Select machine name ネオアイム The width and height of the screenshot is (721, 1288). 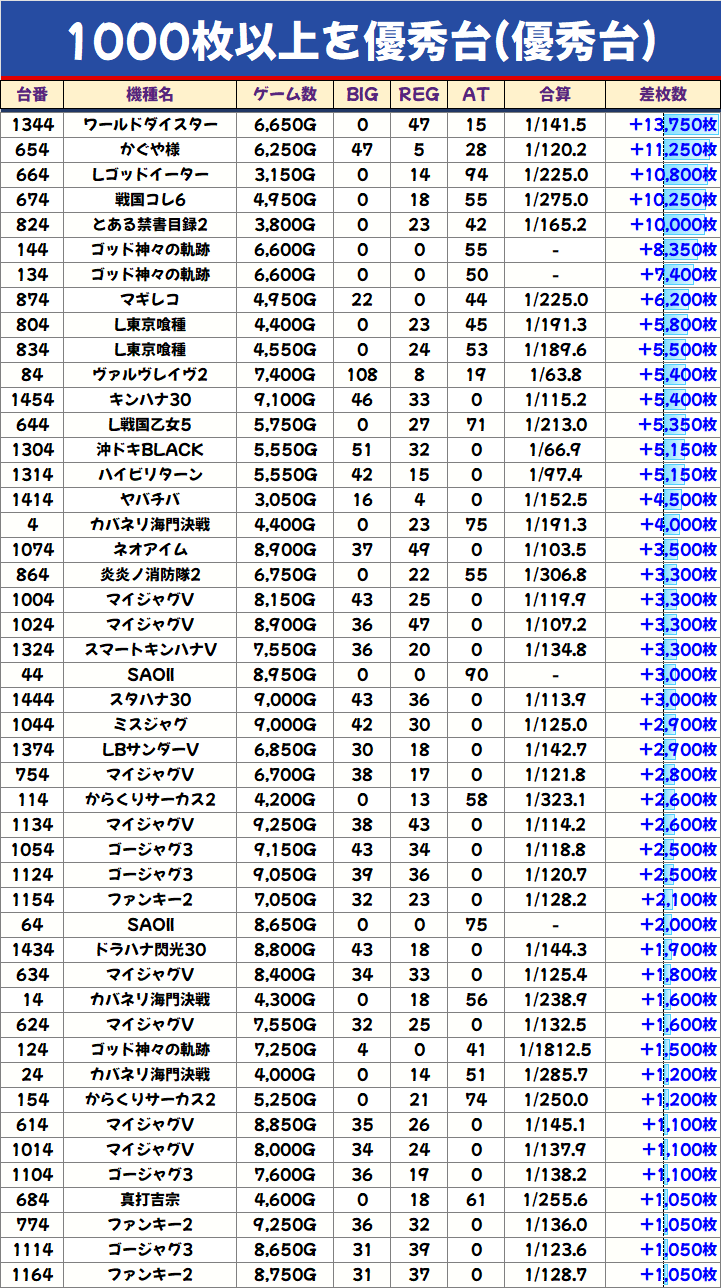(150, 550)
